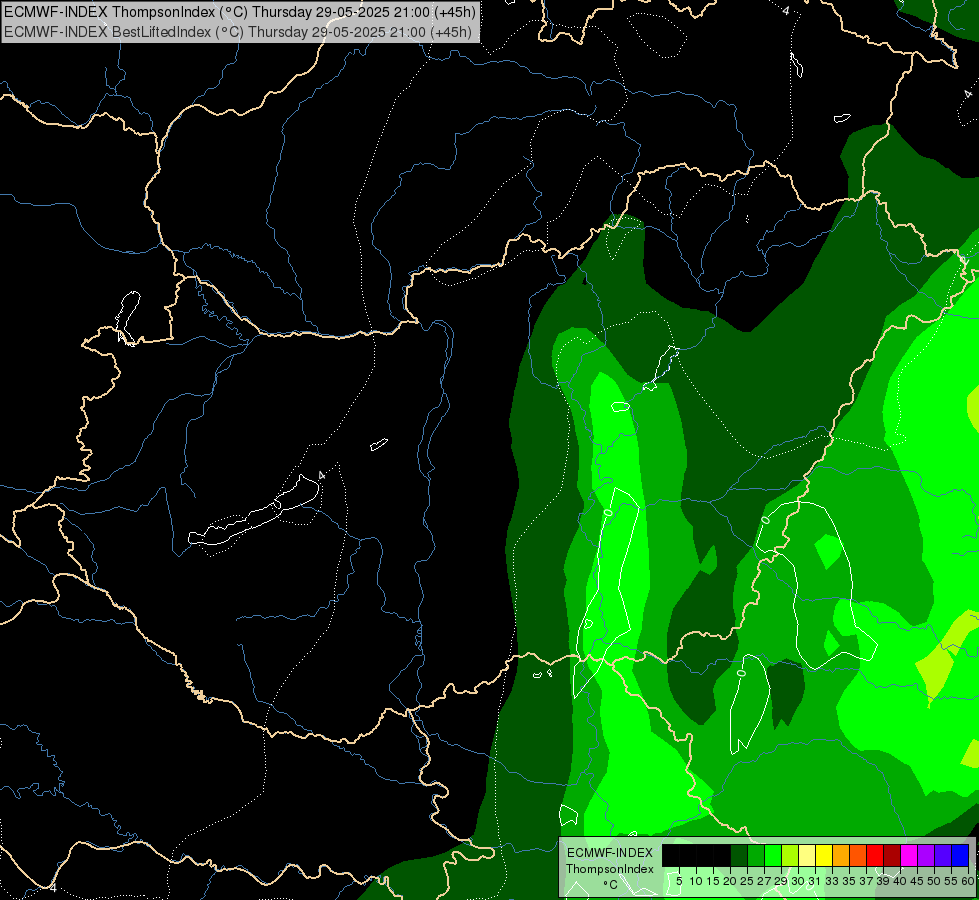The width and height of the screenshot is (979, 900).
Task: Click the legend's ECMWF-INDEX label
Action: point(610,853)
